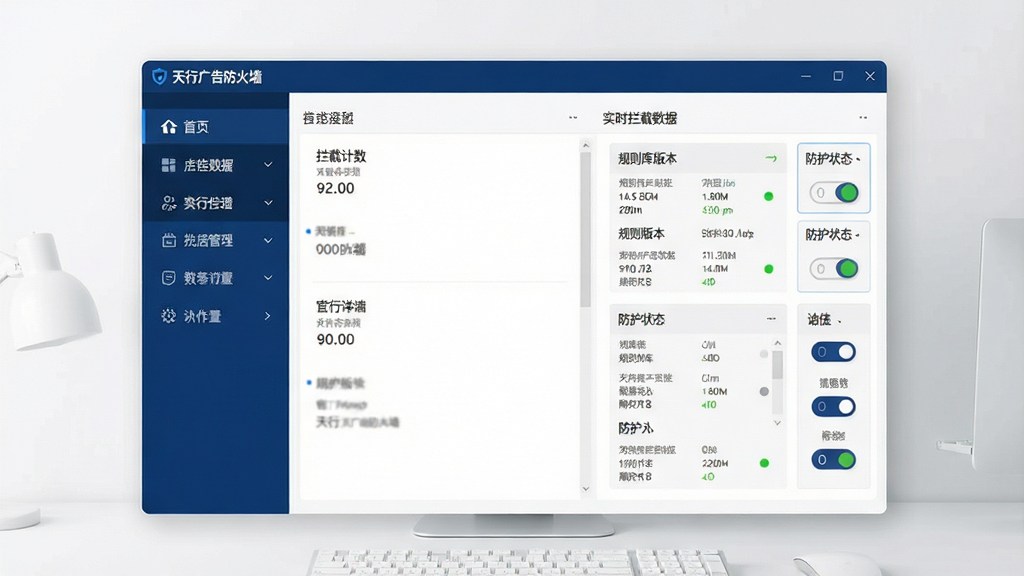Choose the calendar icon sidebar item
The image size is (1024, 576).
point(168,240)
